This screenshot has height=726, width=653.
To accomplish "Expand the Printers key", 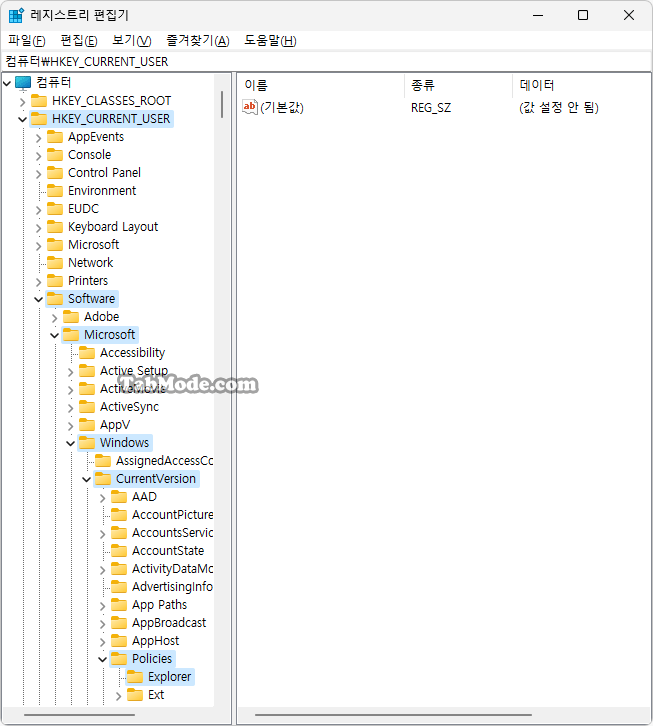I will 38,282.
